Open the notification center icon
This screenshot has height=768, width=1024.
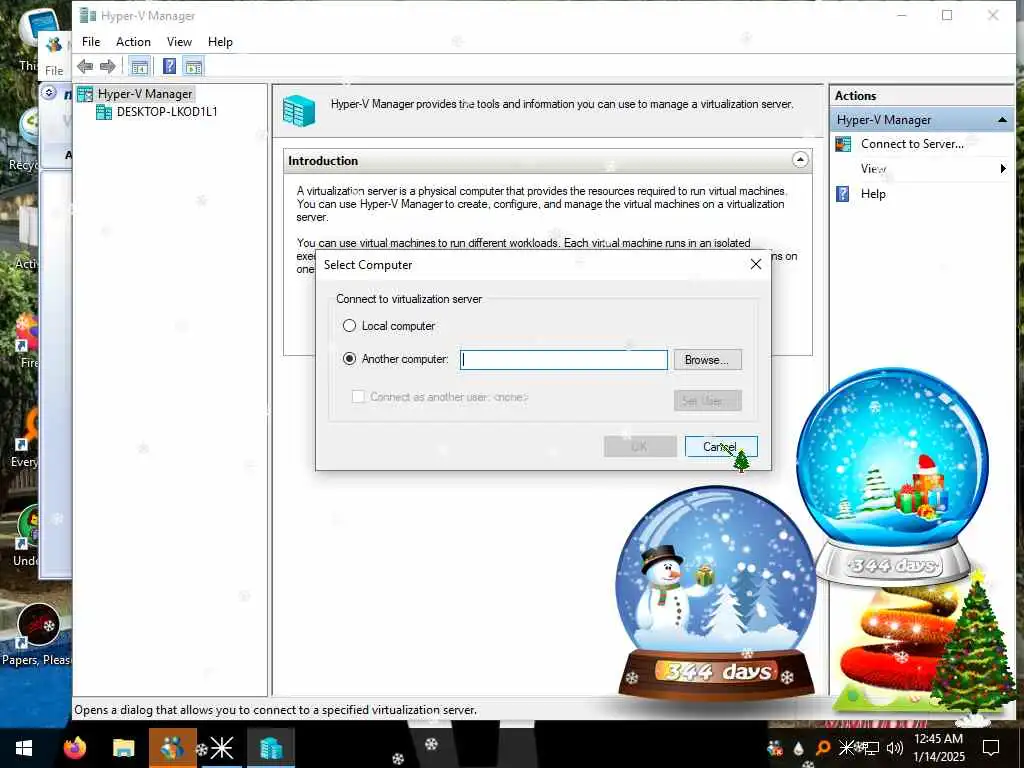tap(991, 748)
